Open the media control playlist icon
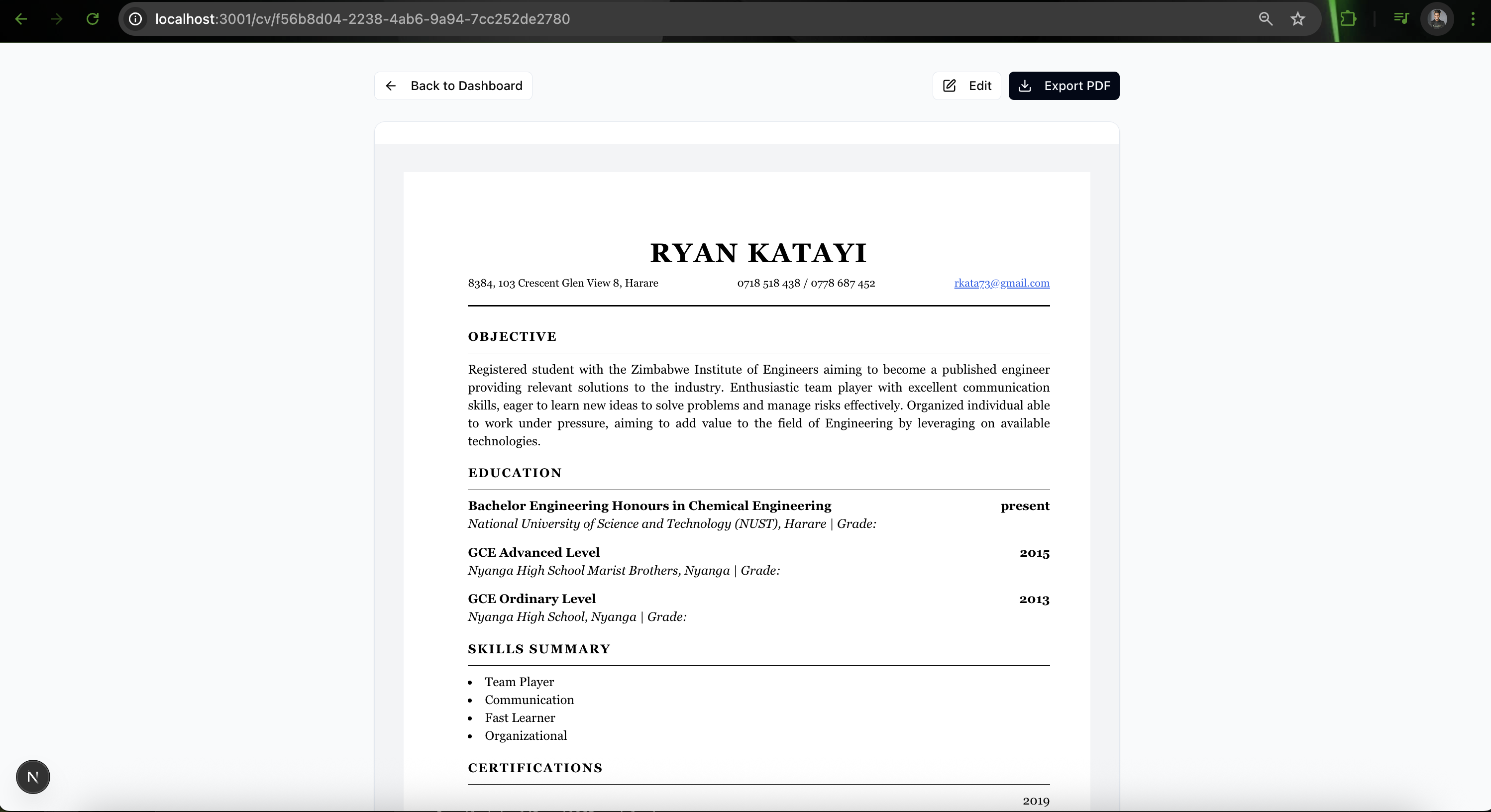The height and width of the screenshot is (812, 1491). tap(1401, 19)
